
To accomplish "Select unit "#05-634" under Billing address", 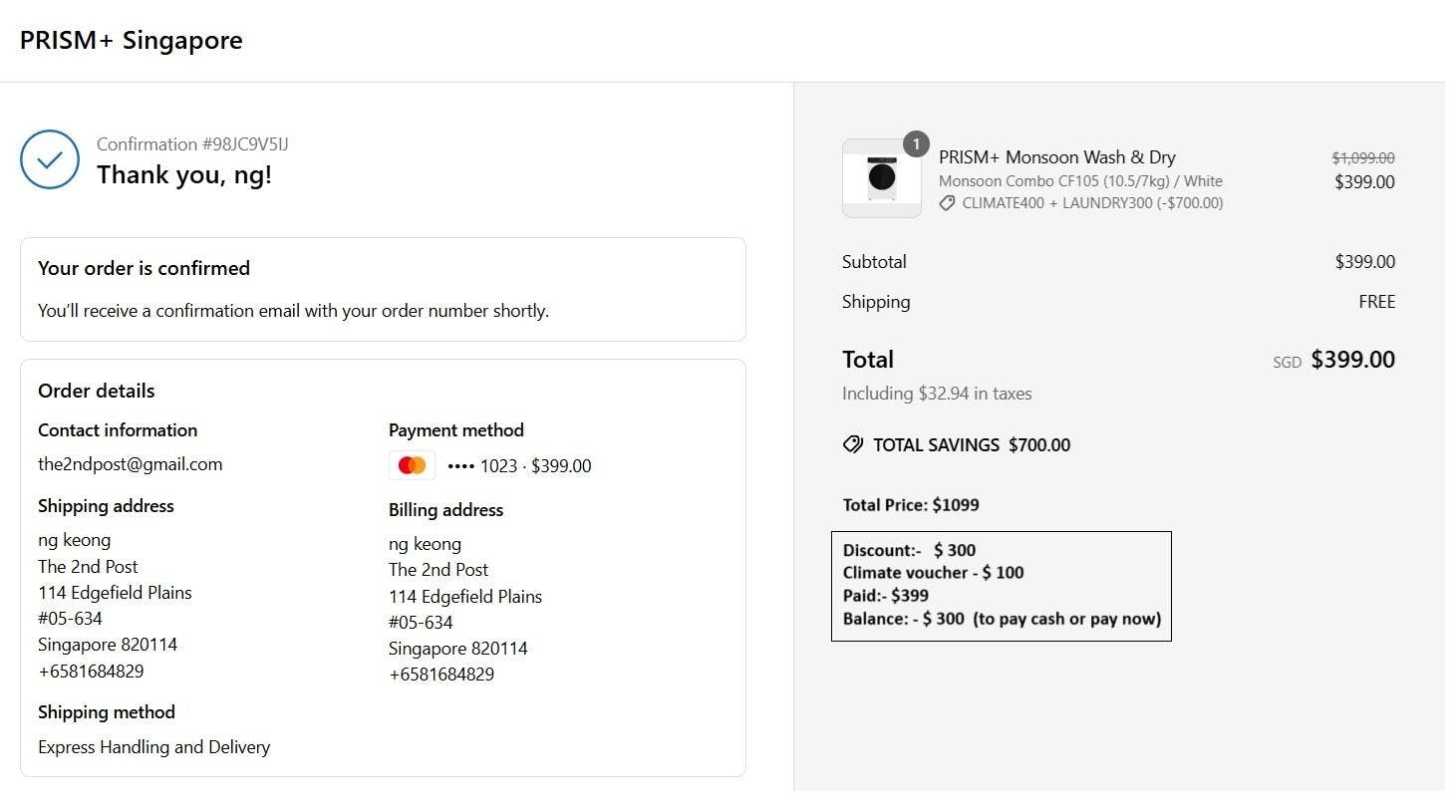I will pyautogui.click(x=421, y=623).
